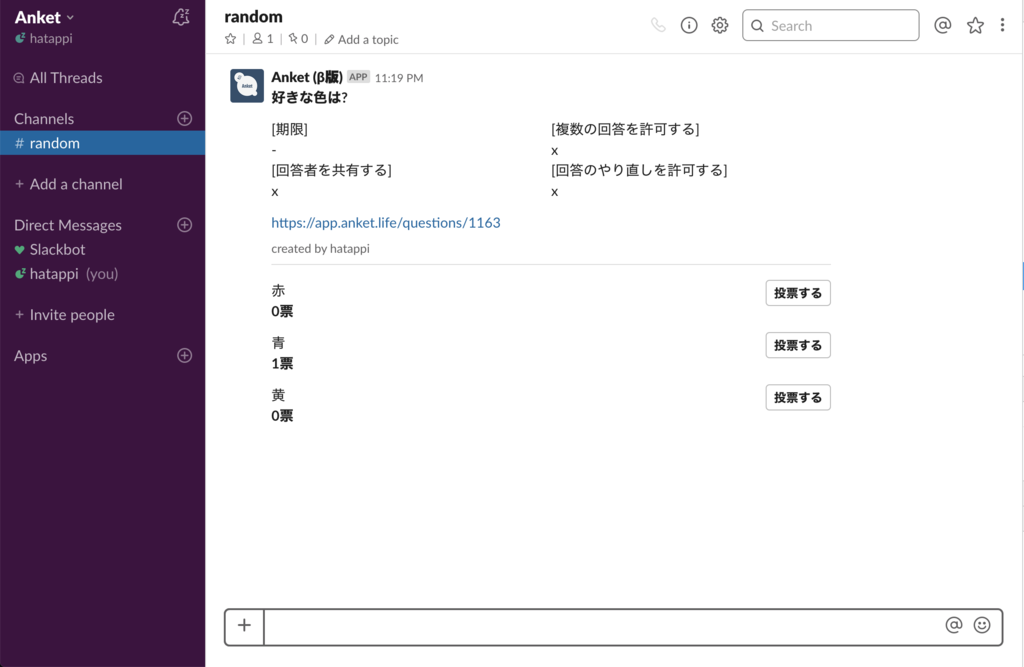Viewport: 1024px width, 667px height.
Task: Open channel details with the info icon
Action: click(688, 25)
